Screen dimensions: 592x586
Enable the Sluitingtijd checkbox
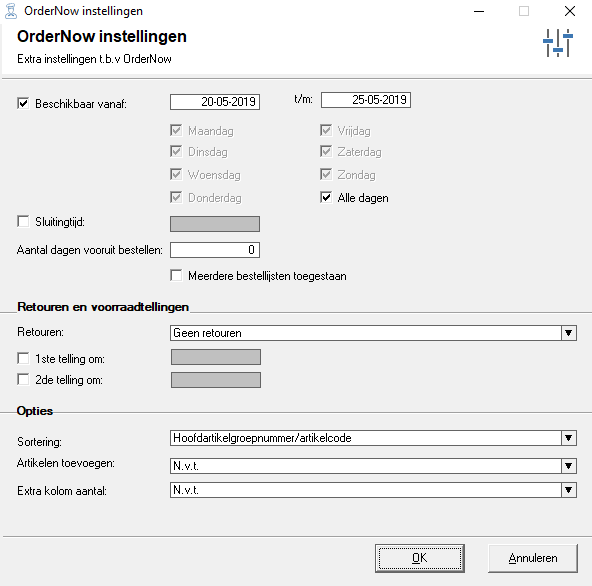click(23, 221)
